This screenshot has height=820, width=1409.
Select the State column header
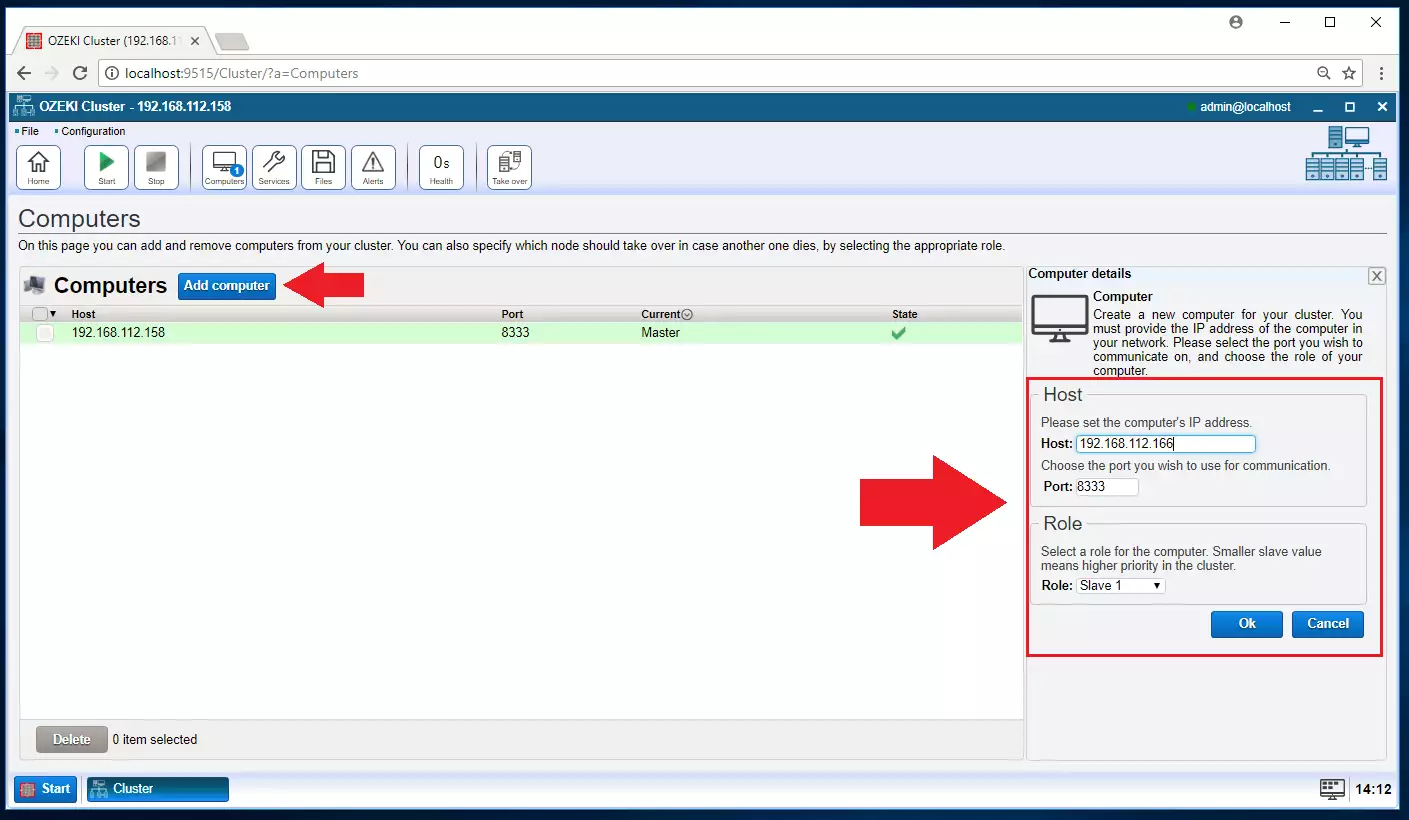coord(905,314)
